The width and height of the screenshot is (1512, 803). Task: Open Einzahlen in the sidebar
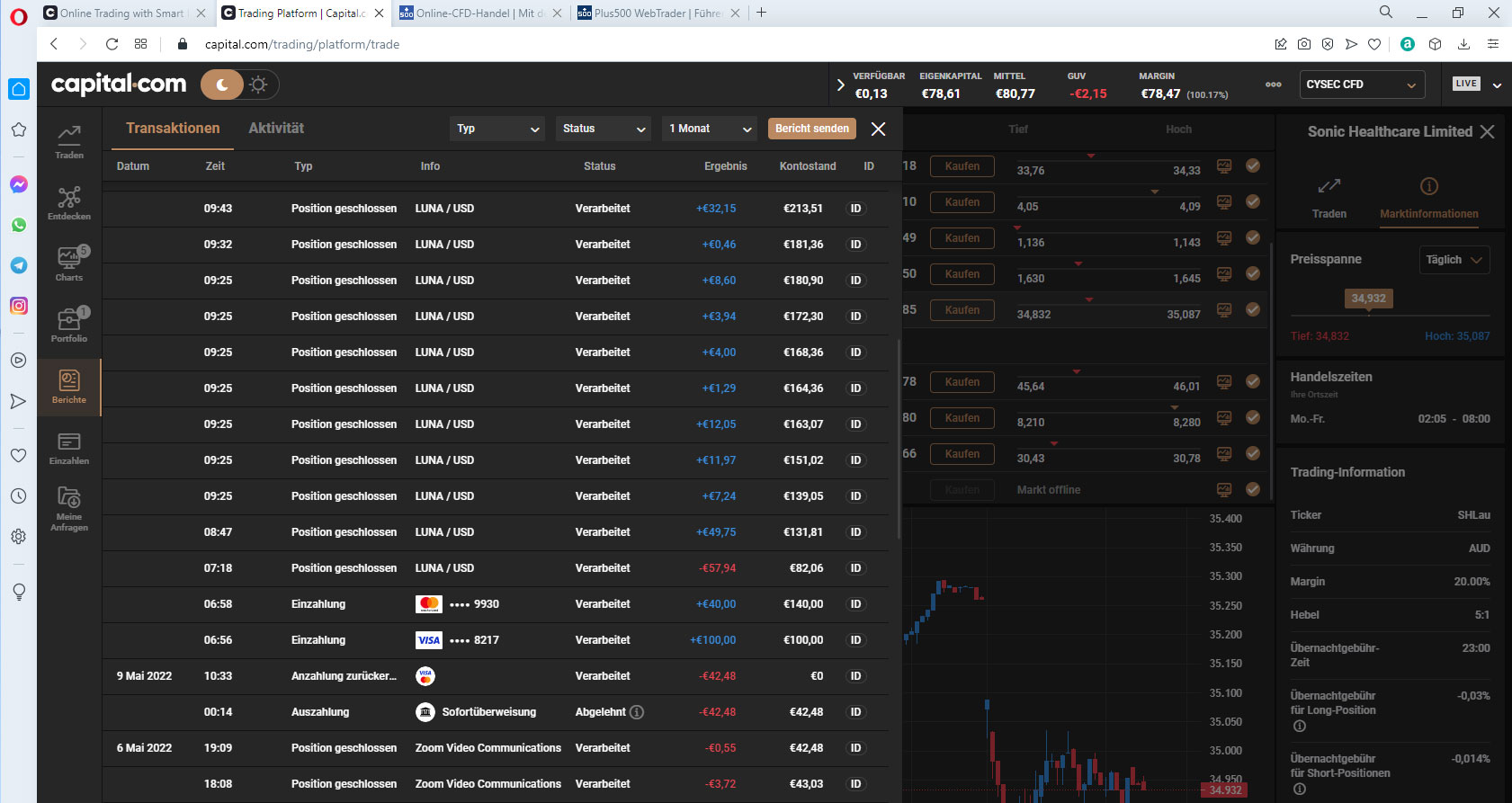69,447
